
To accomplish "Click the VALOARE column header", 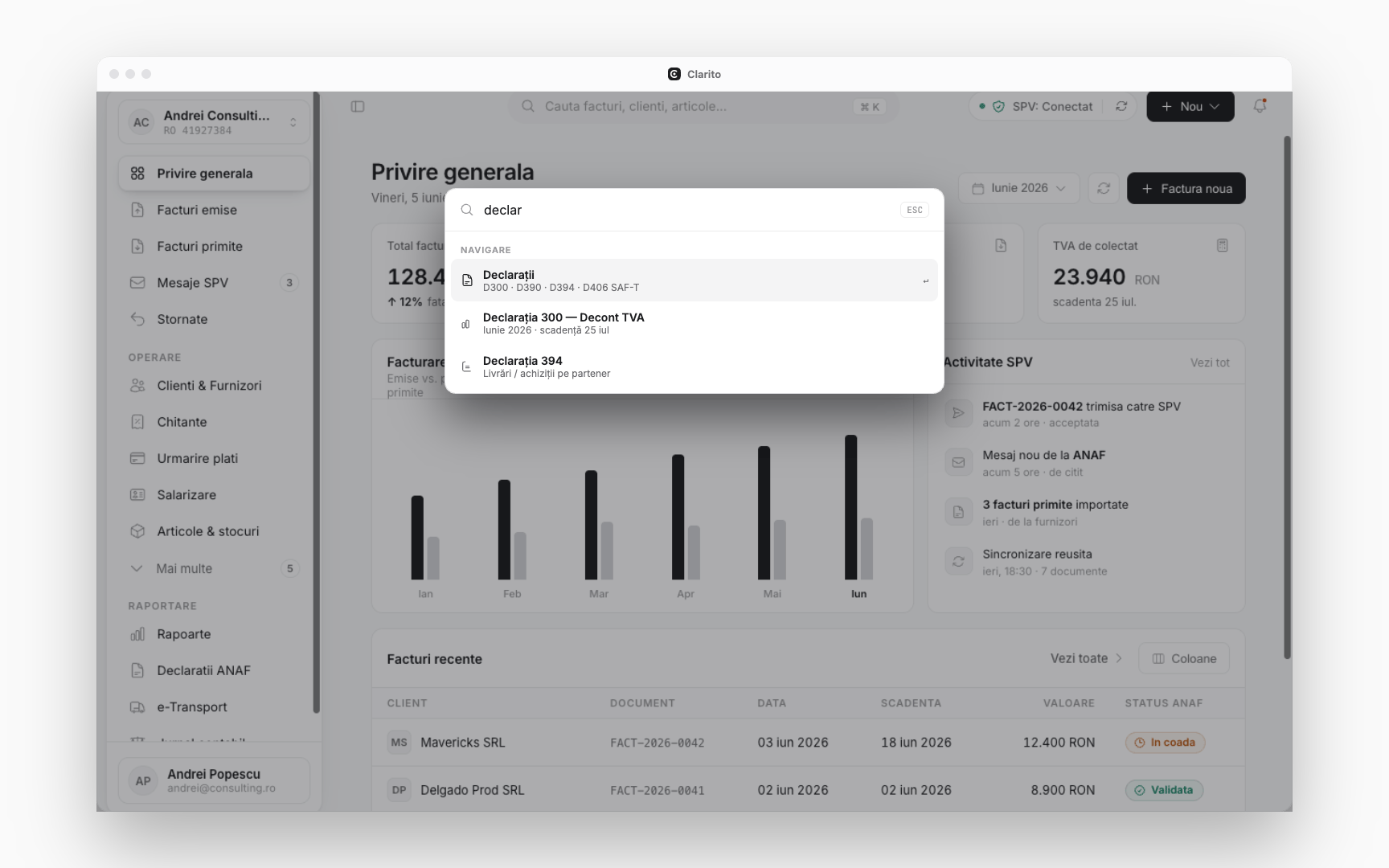I will 1068,703.
